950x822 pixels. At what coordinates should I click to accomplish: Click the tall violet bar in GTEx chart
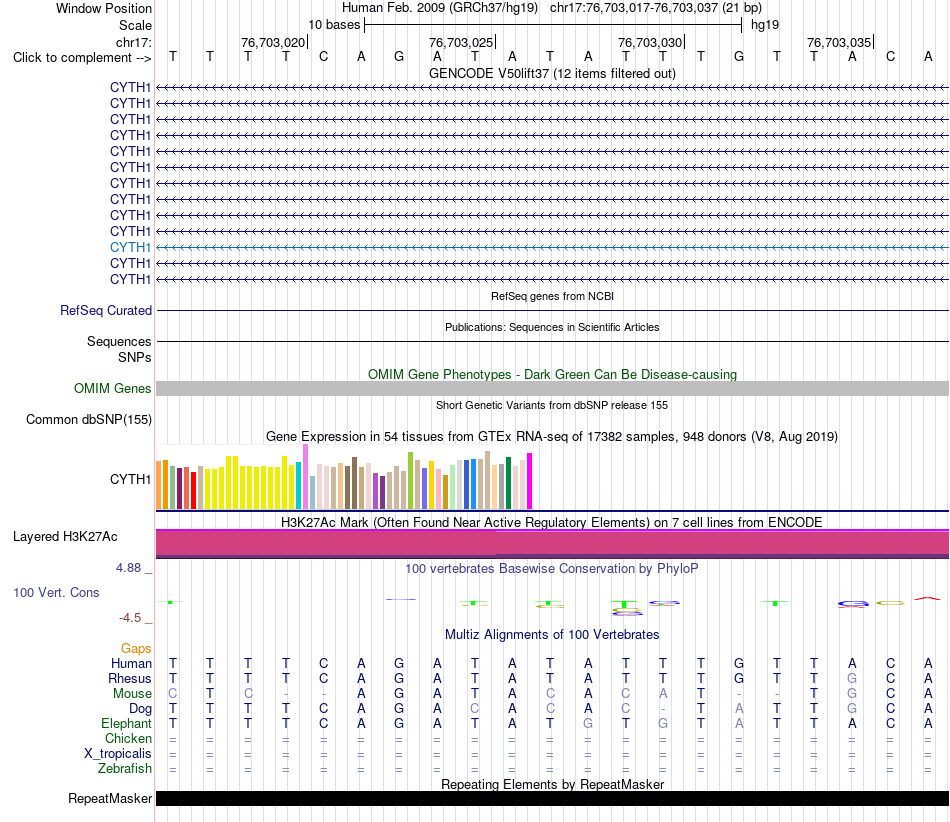[x=305, y=477]
